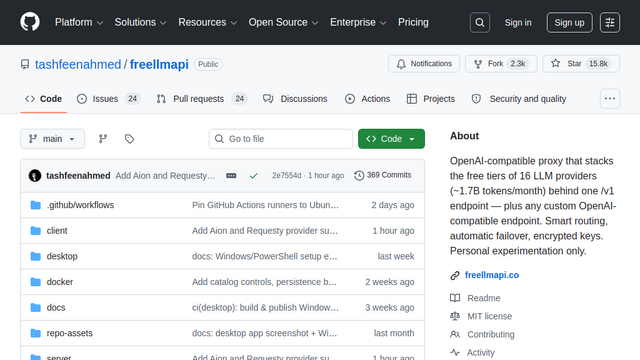
Task: Click the docker folder icon
Action: coord(36,282)
